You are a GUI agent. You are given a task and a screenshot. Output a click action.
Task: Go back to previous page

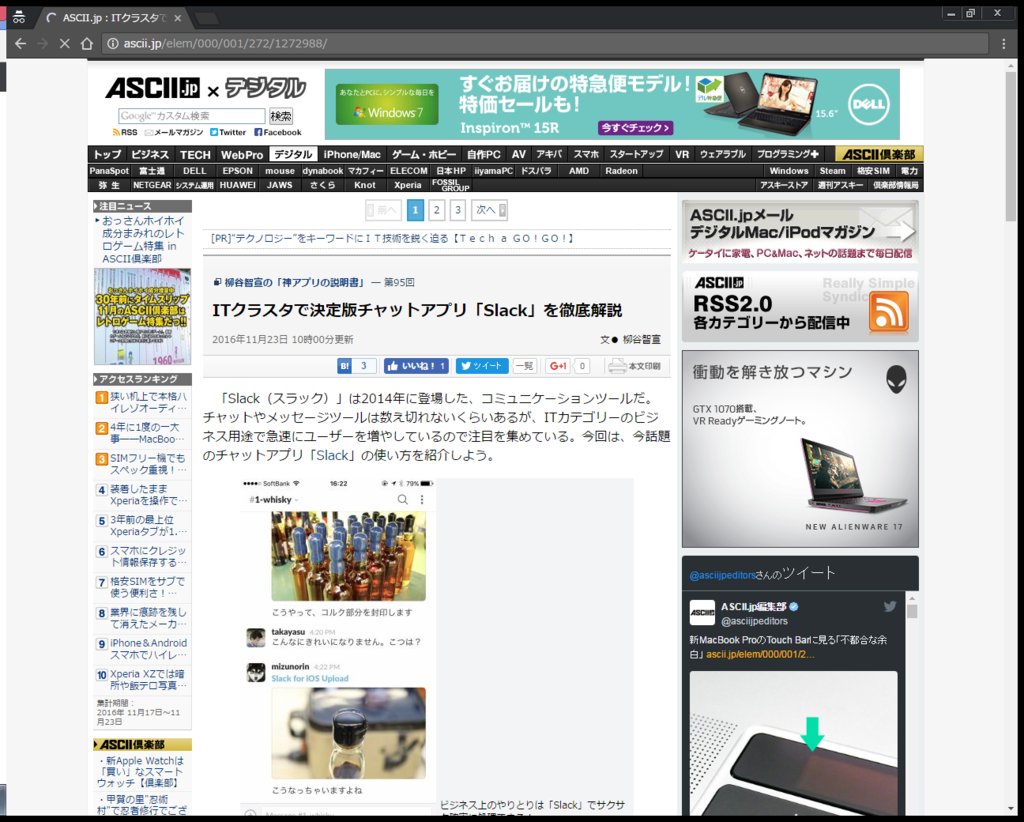tap(20, 44)
